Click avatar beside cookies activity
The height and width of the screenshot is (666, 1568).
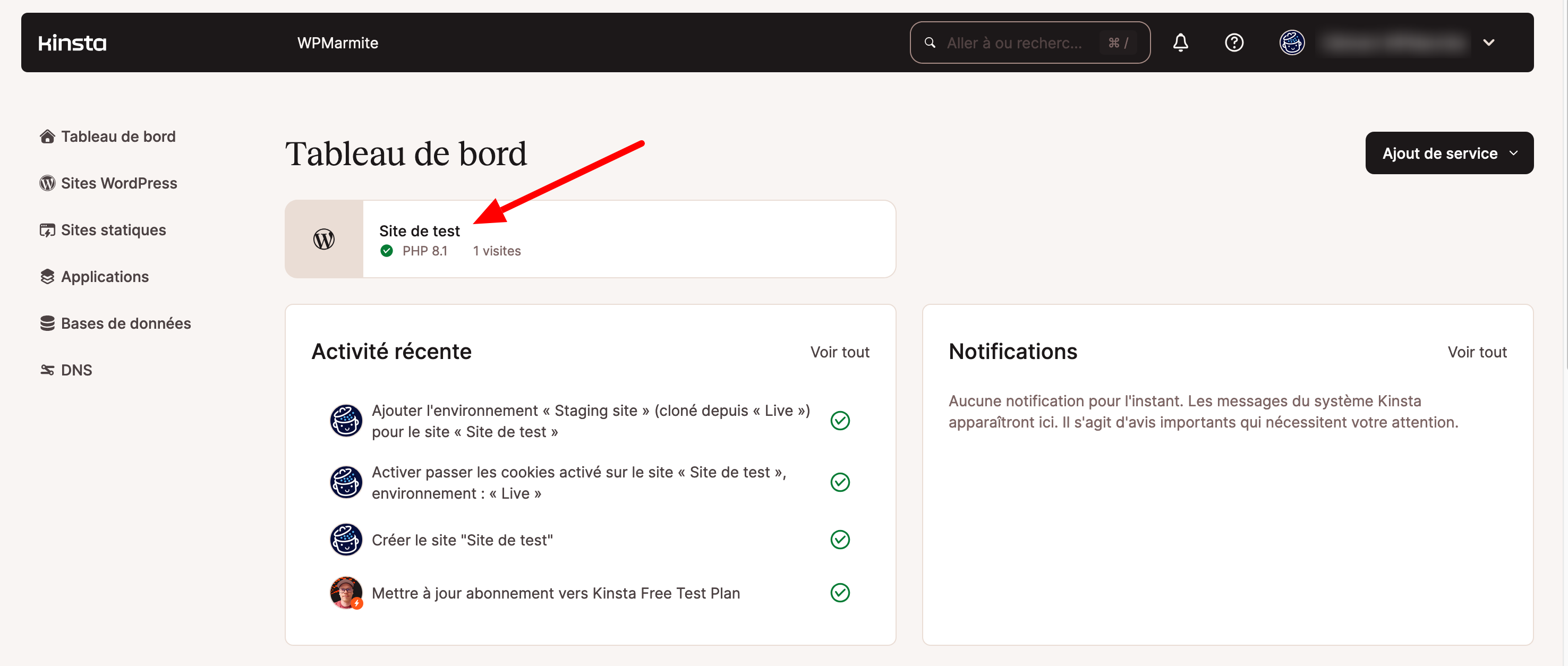(x=346, y=482)
